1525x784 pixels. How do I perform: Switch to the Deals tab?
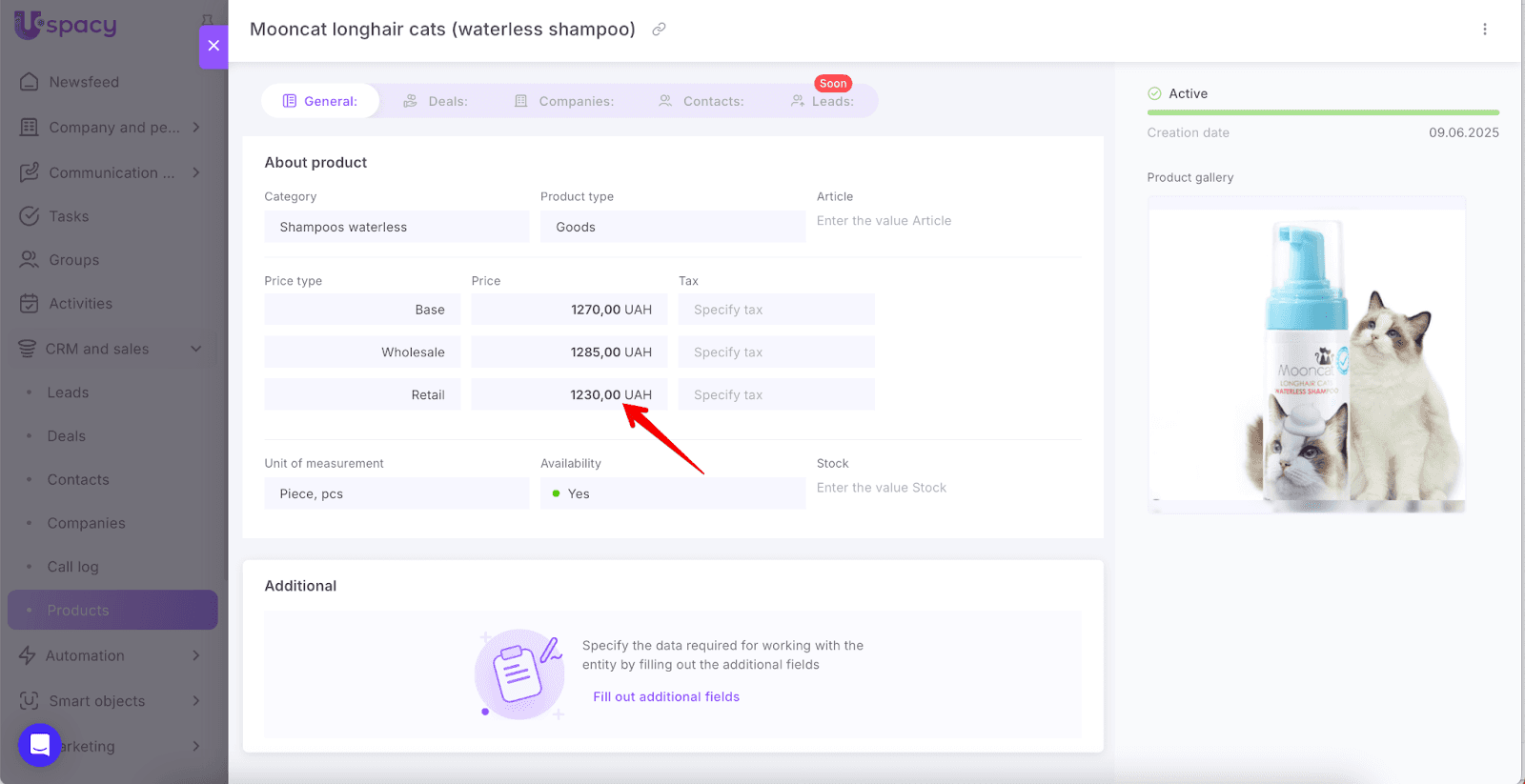coord(436,101)
